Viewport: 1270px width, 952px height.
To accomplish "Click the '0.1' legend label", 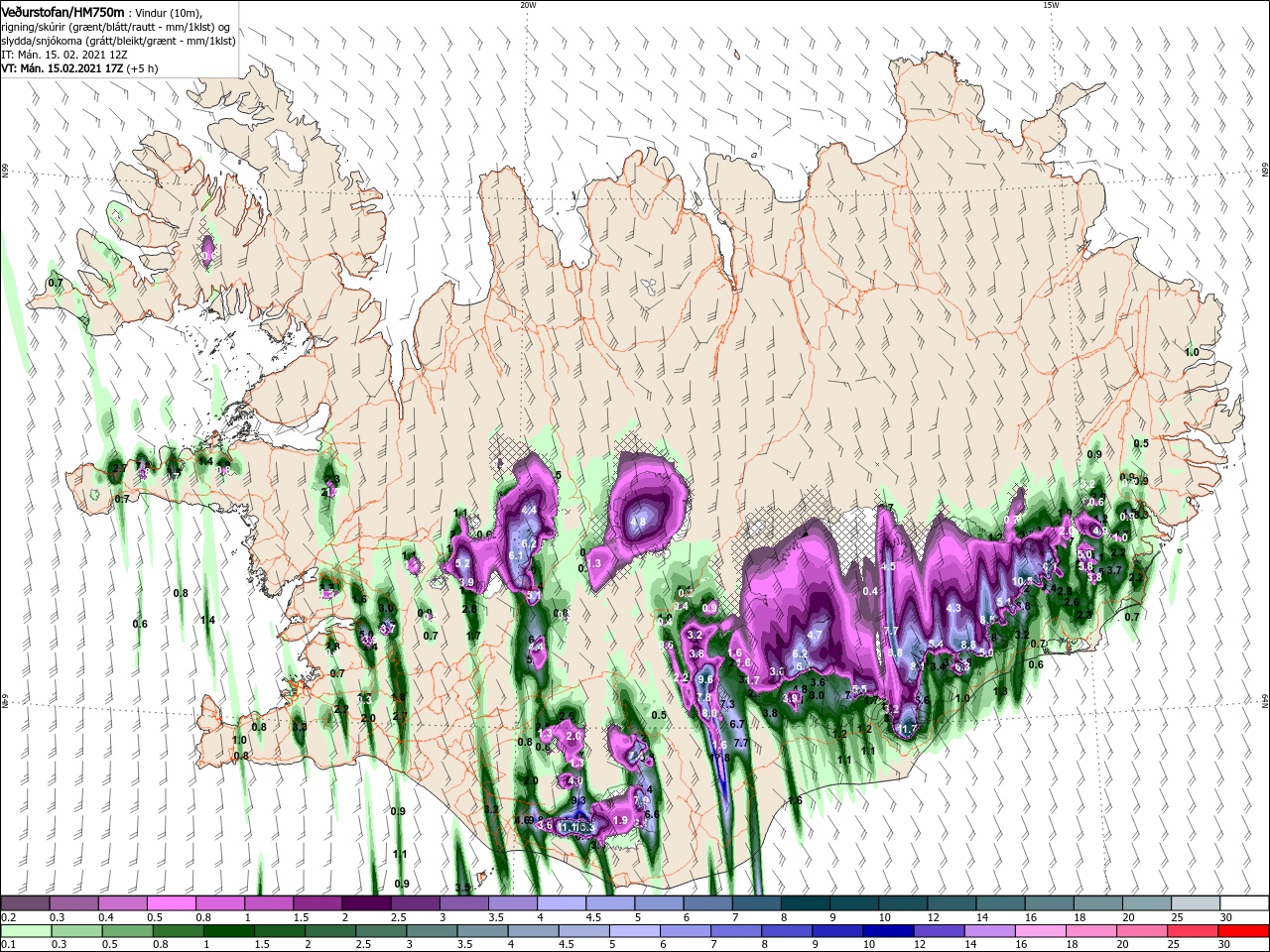I will [x=8, y=945].
